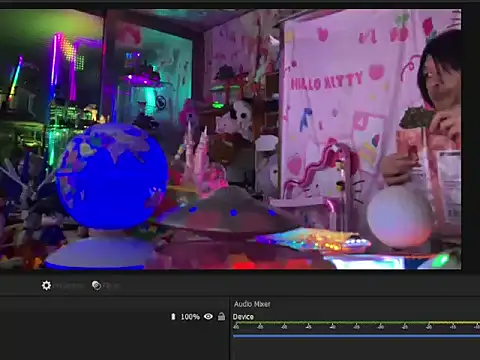Select the Device audio source label

pyautogui.click(x=243, y=317)
